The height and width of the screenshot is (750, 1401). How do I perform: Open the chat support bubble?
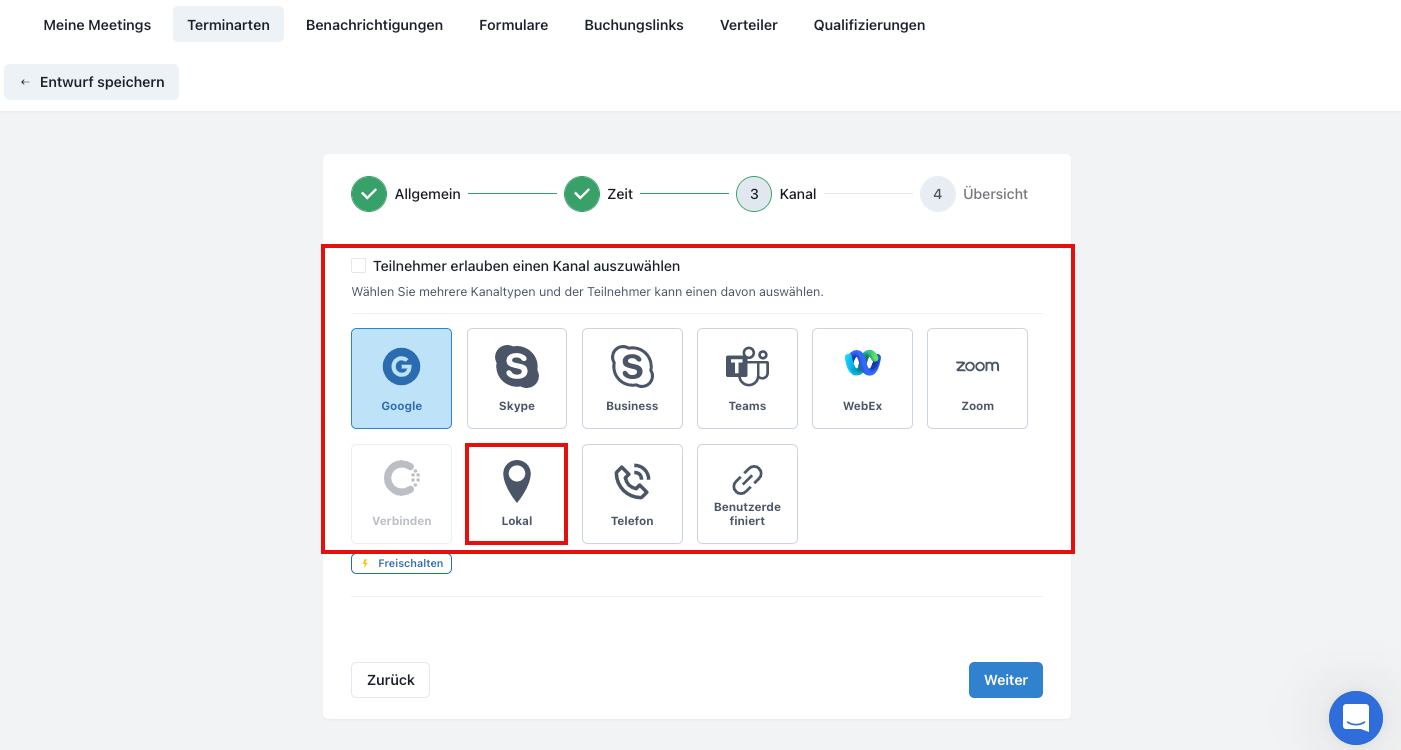pyautogui.click(x=1355, y=717)
